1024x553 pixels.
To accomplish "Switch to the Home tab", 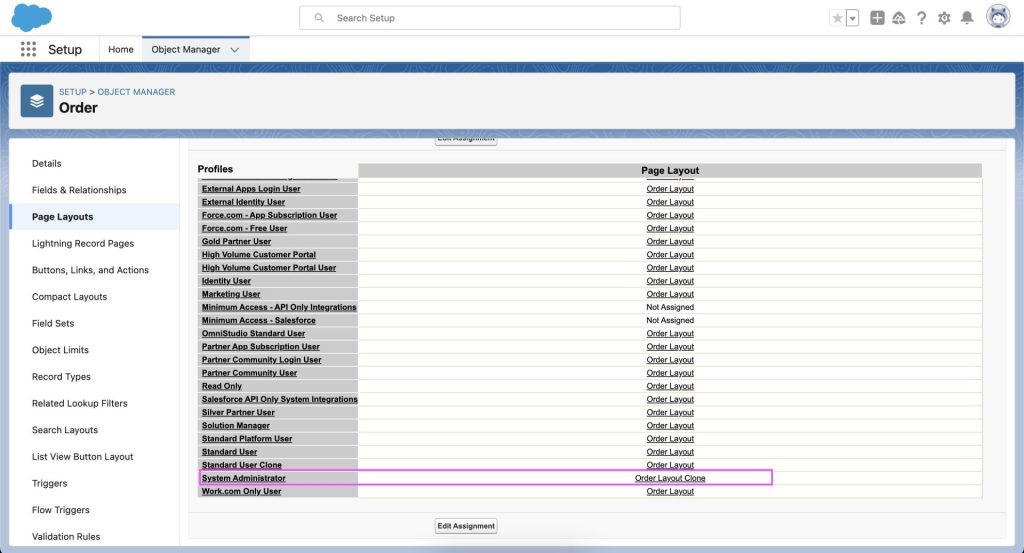I will [x=121, y=49].
